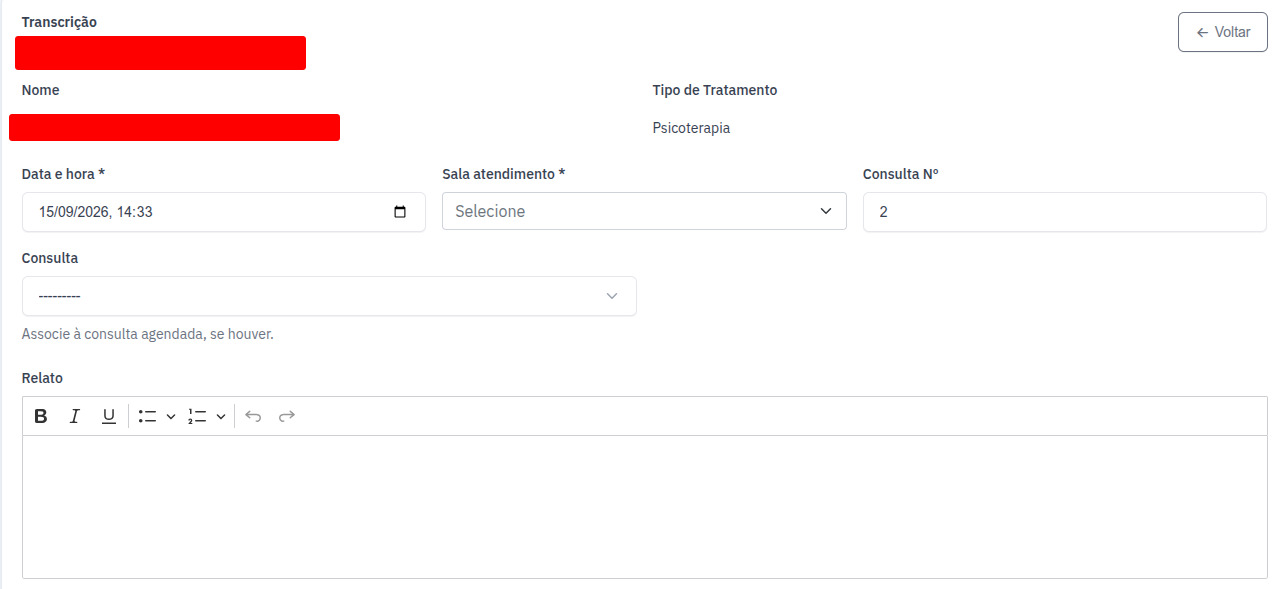Click inside the Relato text area
The image size is (1278, 589).
pos(644,506)
